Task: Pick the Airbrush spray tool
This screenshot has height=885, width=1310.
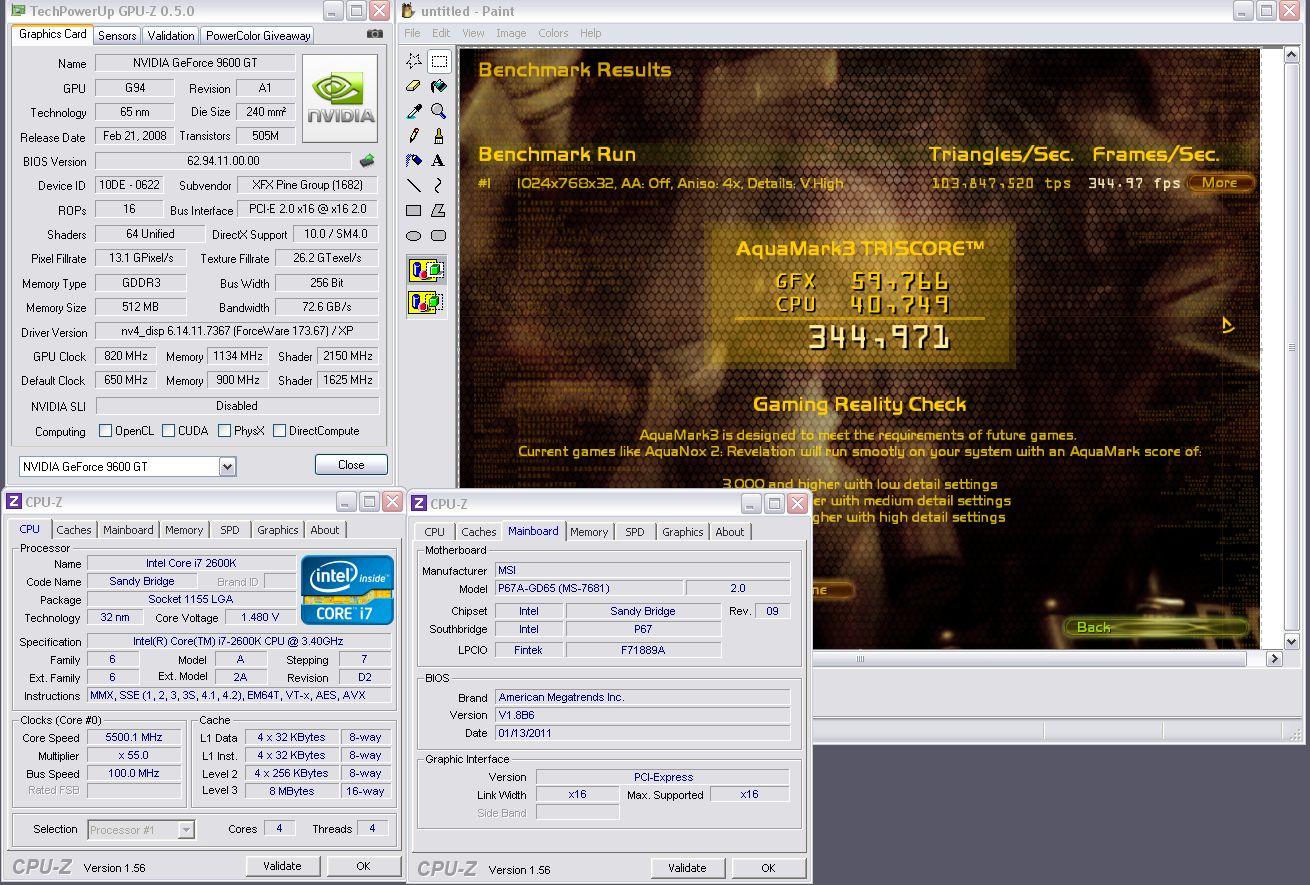Action: (x=414, y=160)
